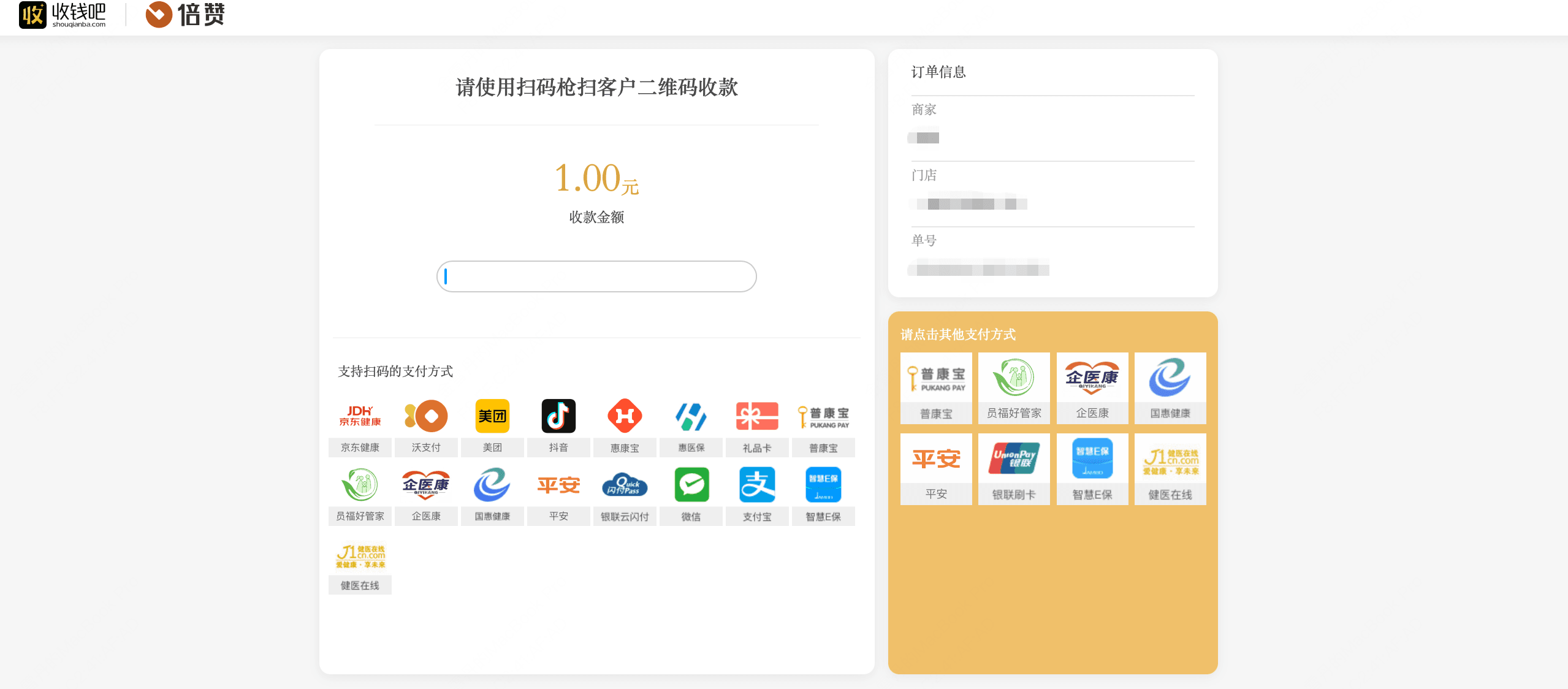Open the 倍赞 logo in header
Image resolution: width=1568 pixels, height=689 pixels.
click(x=185, y=14)
